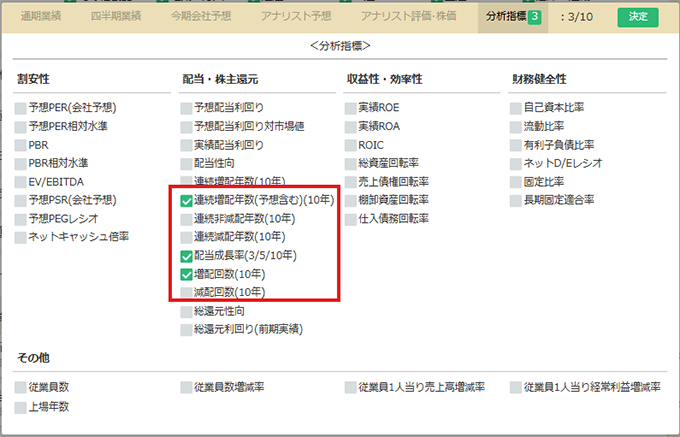680x437 pixels.
Task: Uncheck 連続増配年数(予想含む)(10年)
Action: 186,201
